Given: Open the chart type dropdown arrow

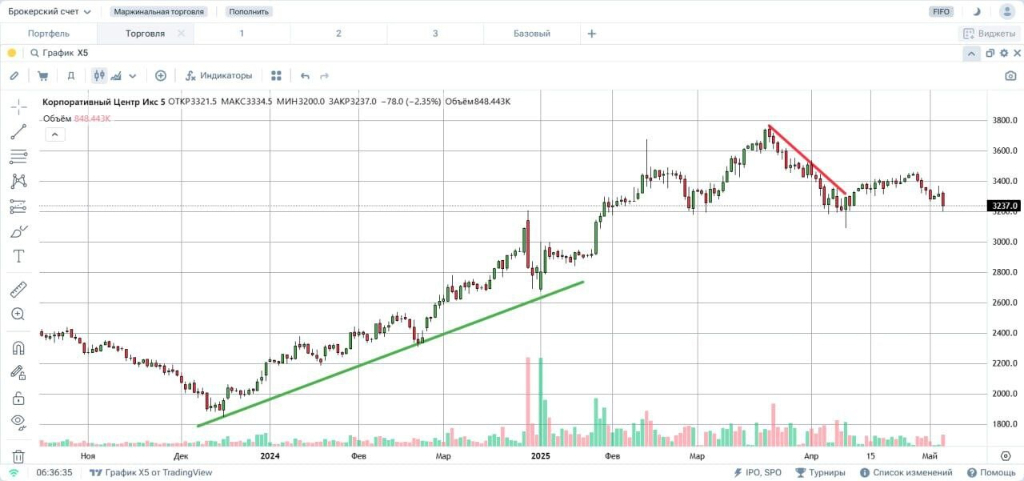Looking at the screenshot, I should pos(133,75).
